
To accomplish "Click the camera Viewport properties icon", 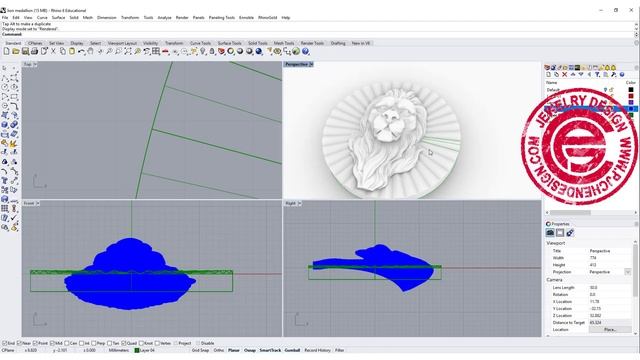I will pos(550,233).
